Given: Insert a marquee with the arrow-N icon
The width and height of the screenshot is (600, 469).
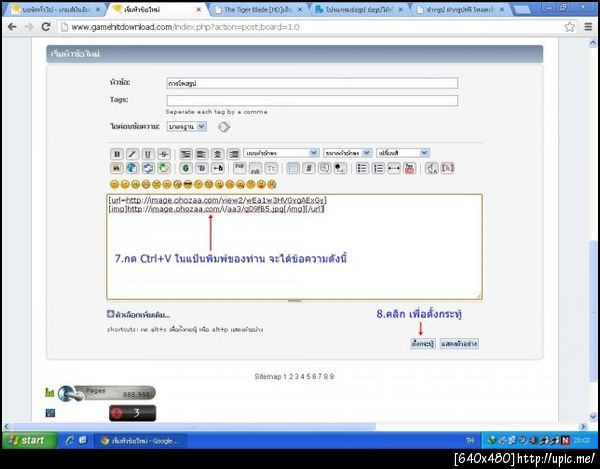Looking at the screenshot, I should (217, 168).
